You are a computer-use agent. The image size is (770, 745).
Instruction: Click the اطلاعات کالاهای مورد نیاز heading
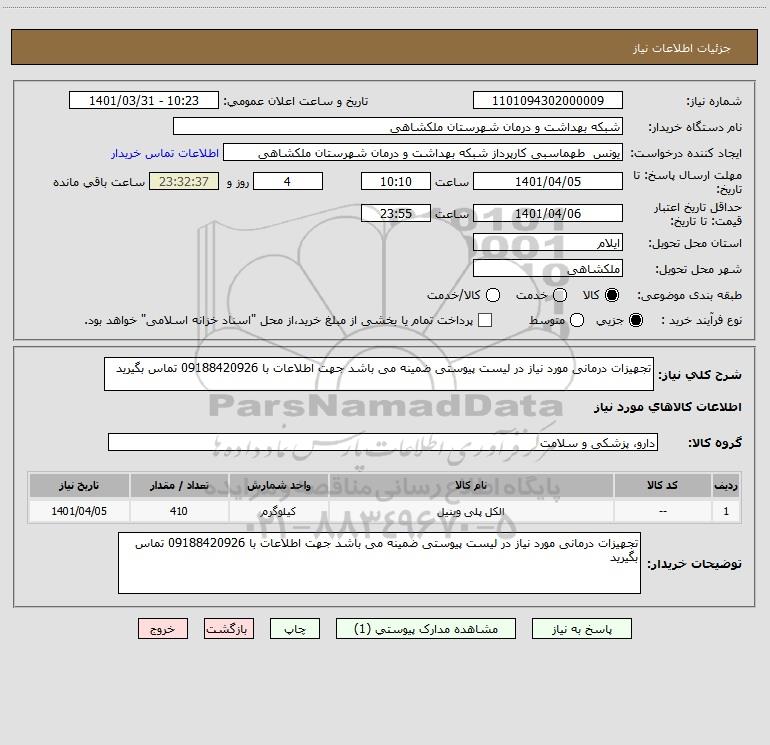pos(668,407)
